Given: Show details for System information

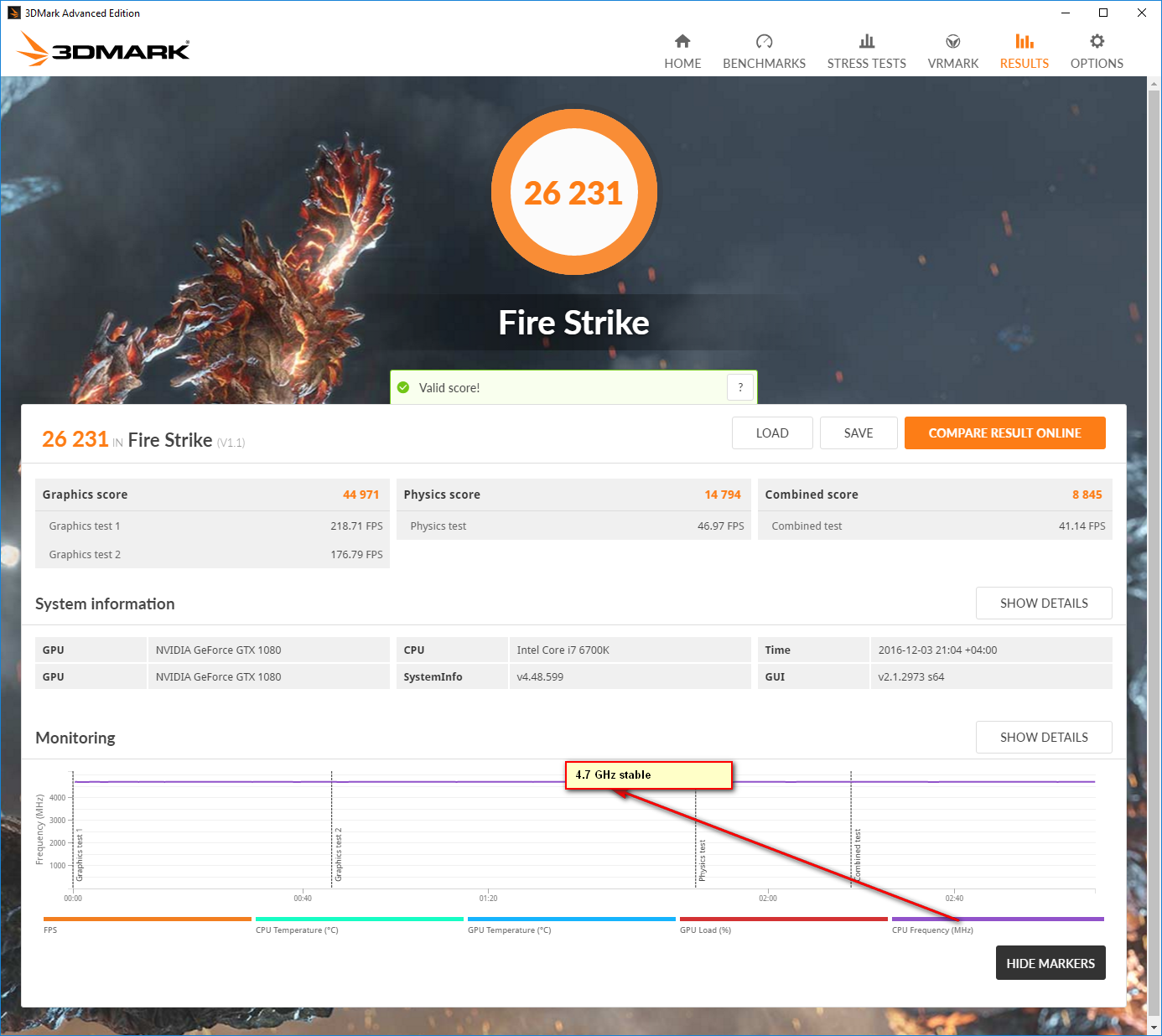Looking at the screenshot, I should pos(1044,603).
